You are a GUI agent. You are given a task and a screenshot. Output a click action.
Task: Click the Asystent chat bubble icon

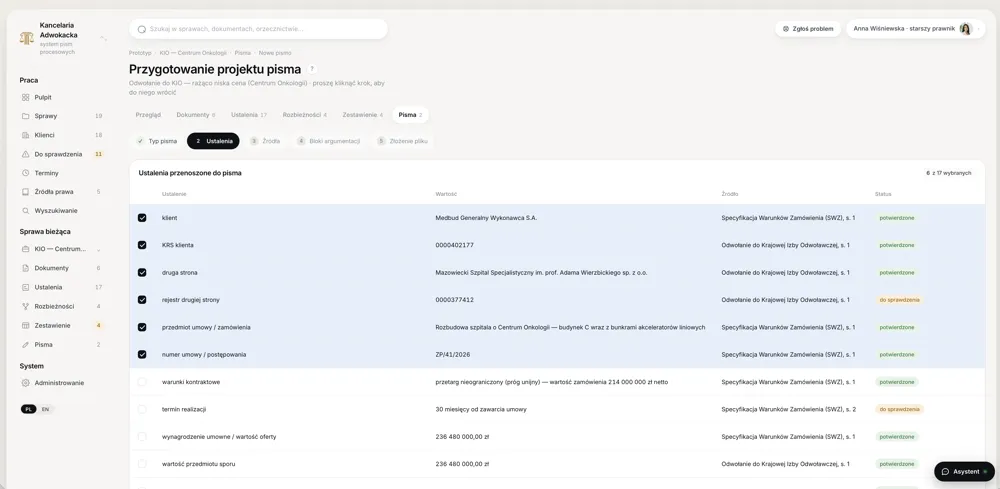[946, 472]
